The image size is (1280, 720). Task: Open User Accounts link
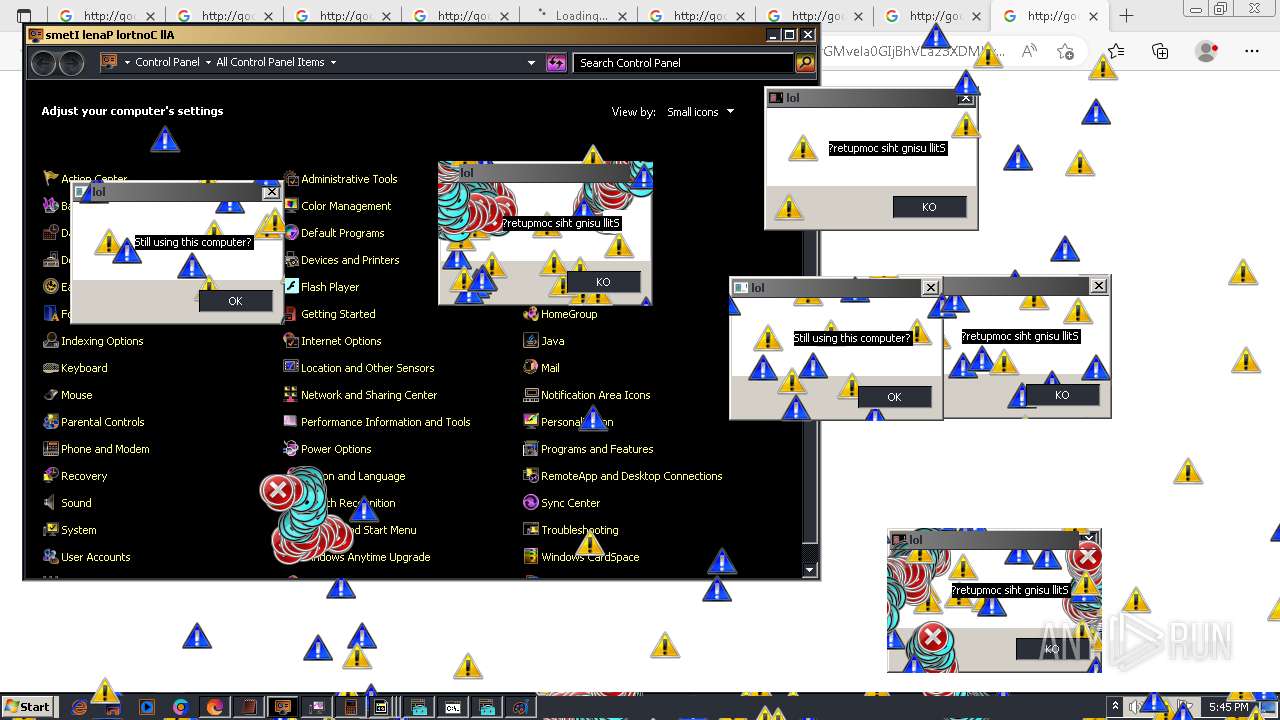95,557
